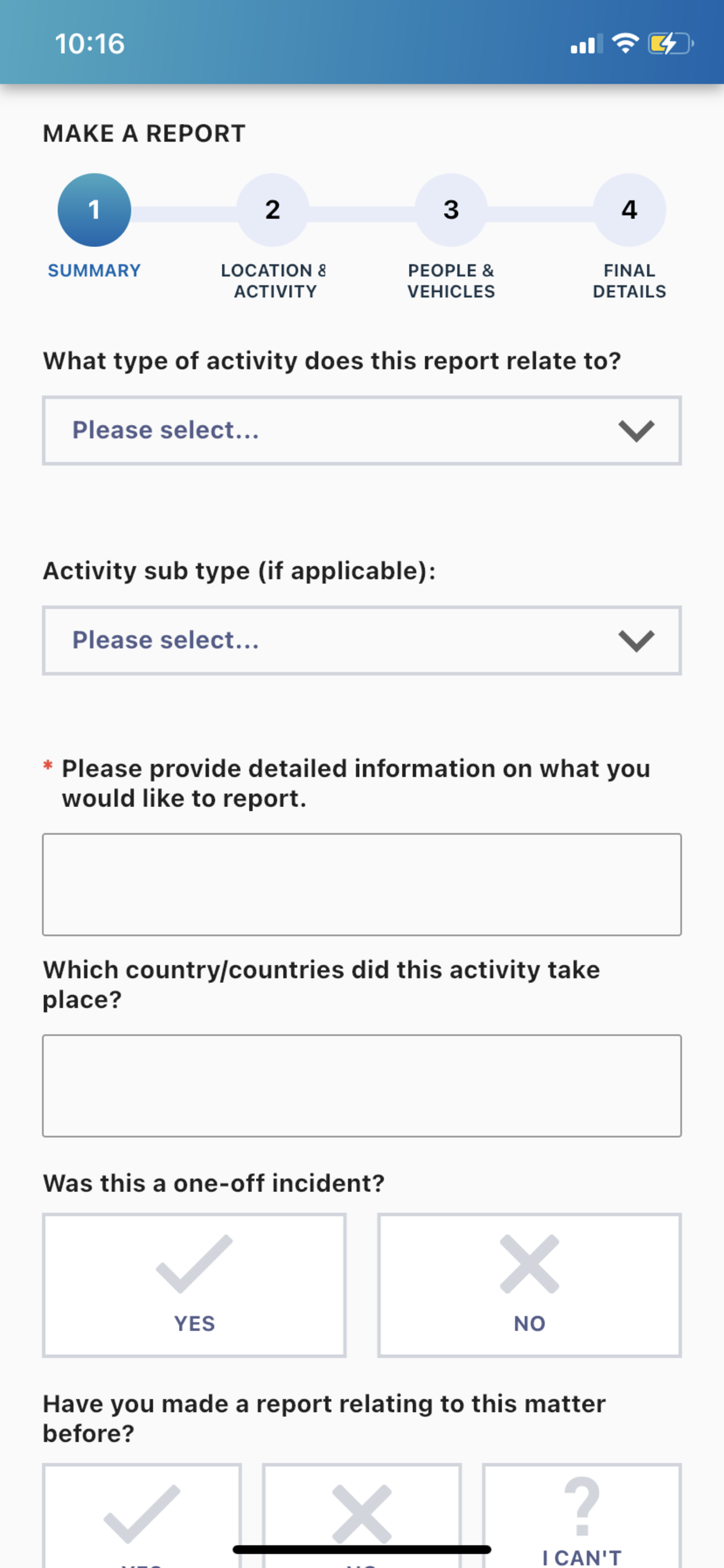The height and width of the screenshot is (1568, 724).
Task: Go to step 2 Location & Activity circle
Action: 273,210
